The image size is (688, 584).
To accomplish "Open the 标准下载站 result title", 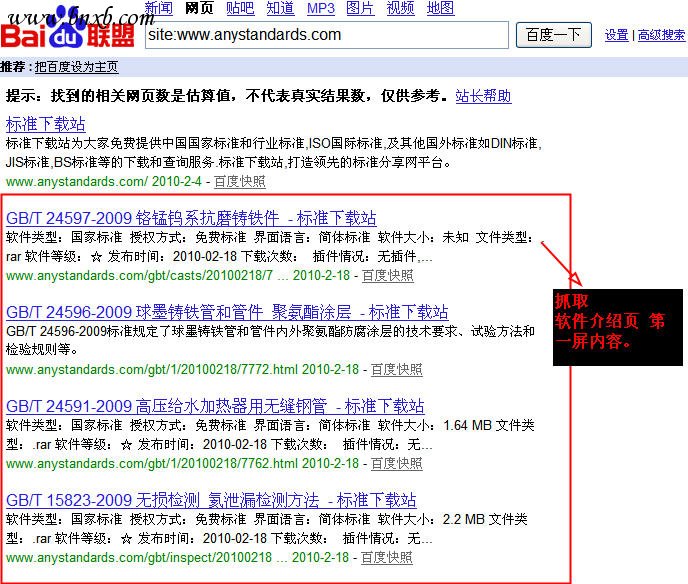I will [46, 124].
